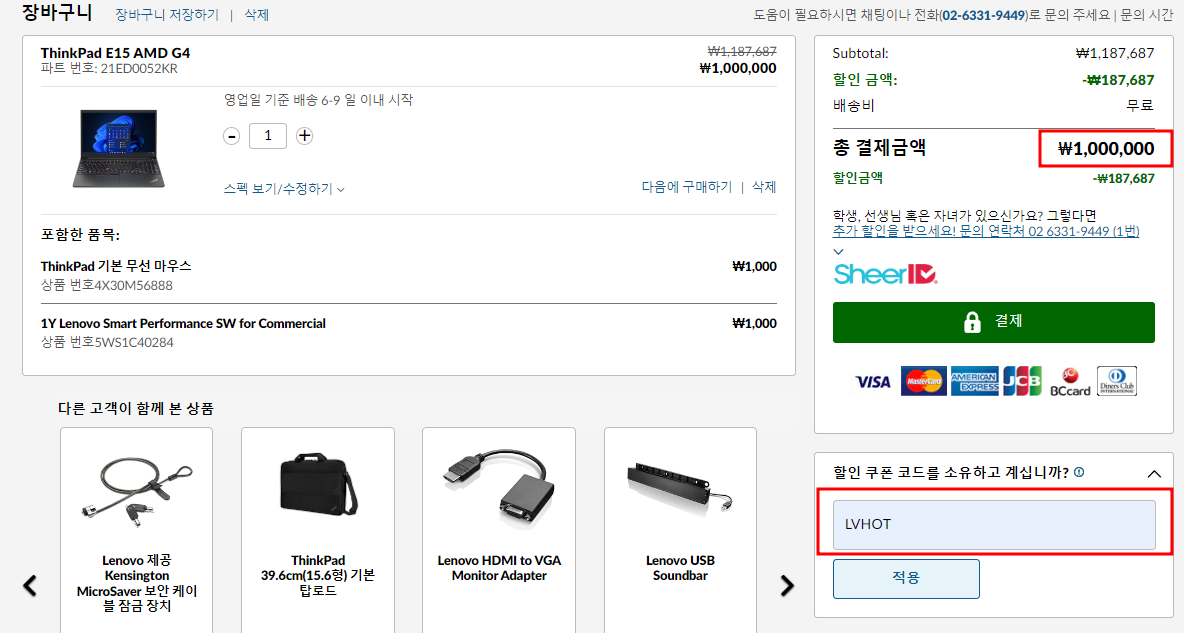Click the JCB card icon
1184x633 pixels.
tap(1022, 381)
